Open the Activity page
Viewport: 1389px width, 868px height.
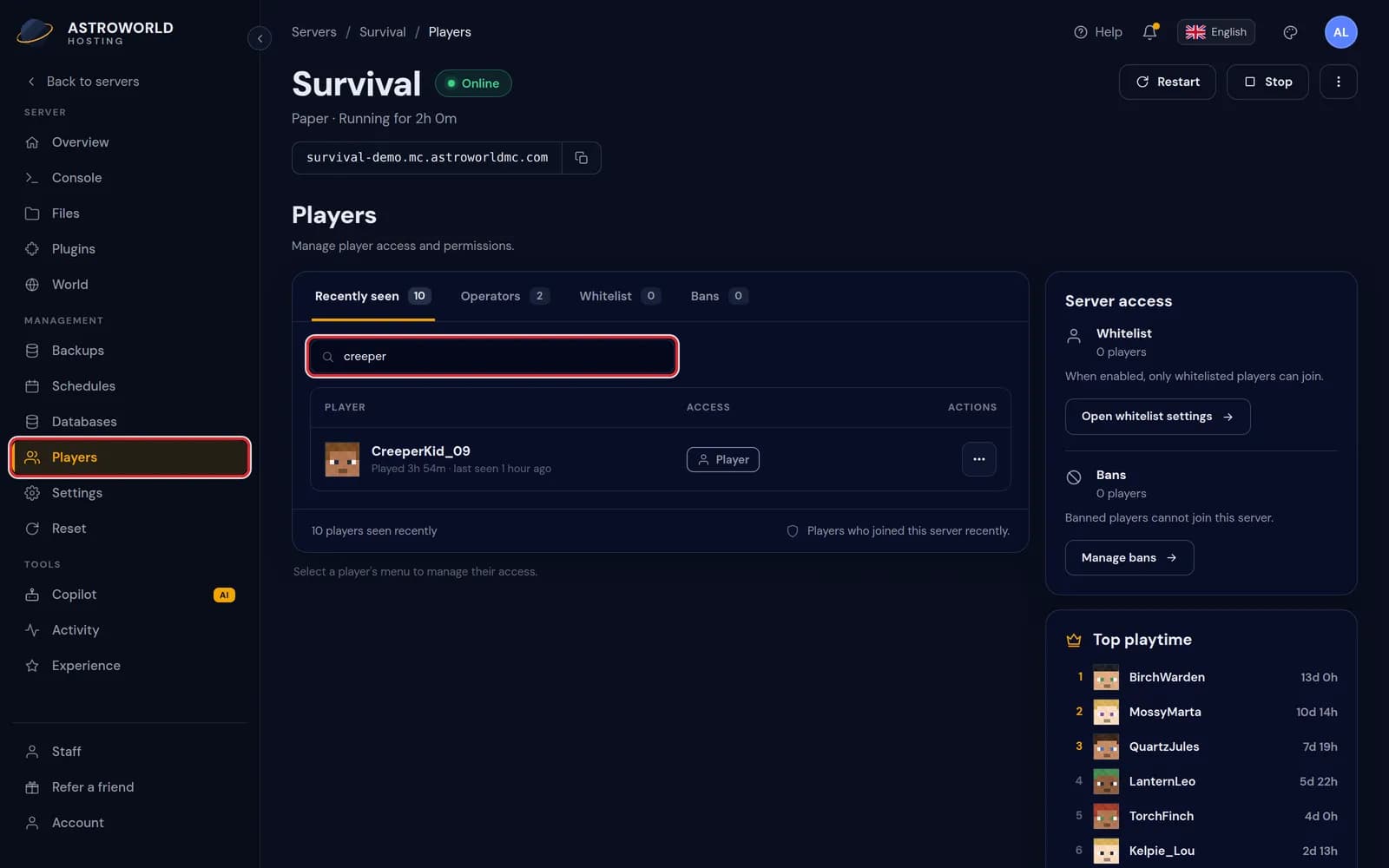[130, 630]
